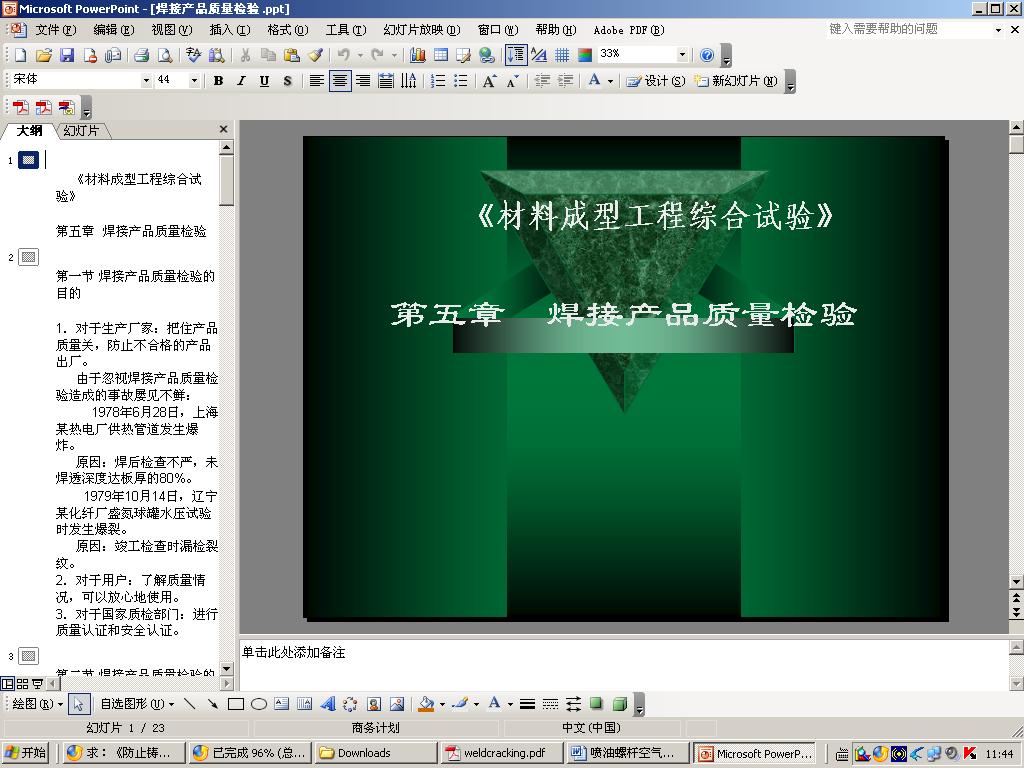Viewport: 1024px width, 768px height.
Task: Open the 33% zoom dropdown
Action: click(x=682, y=55)
